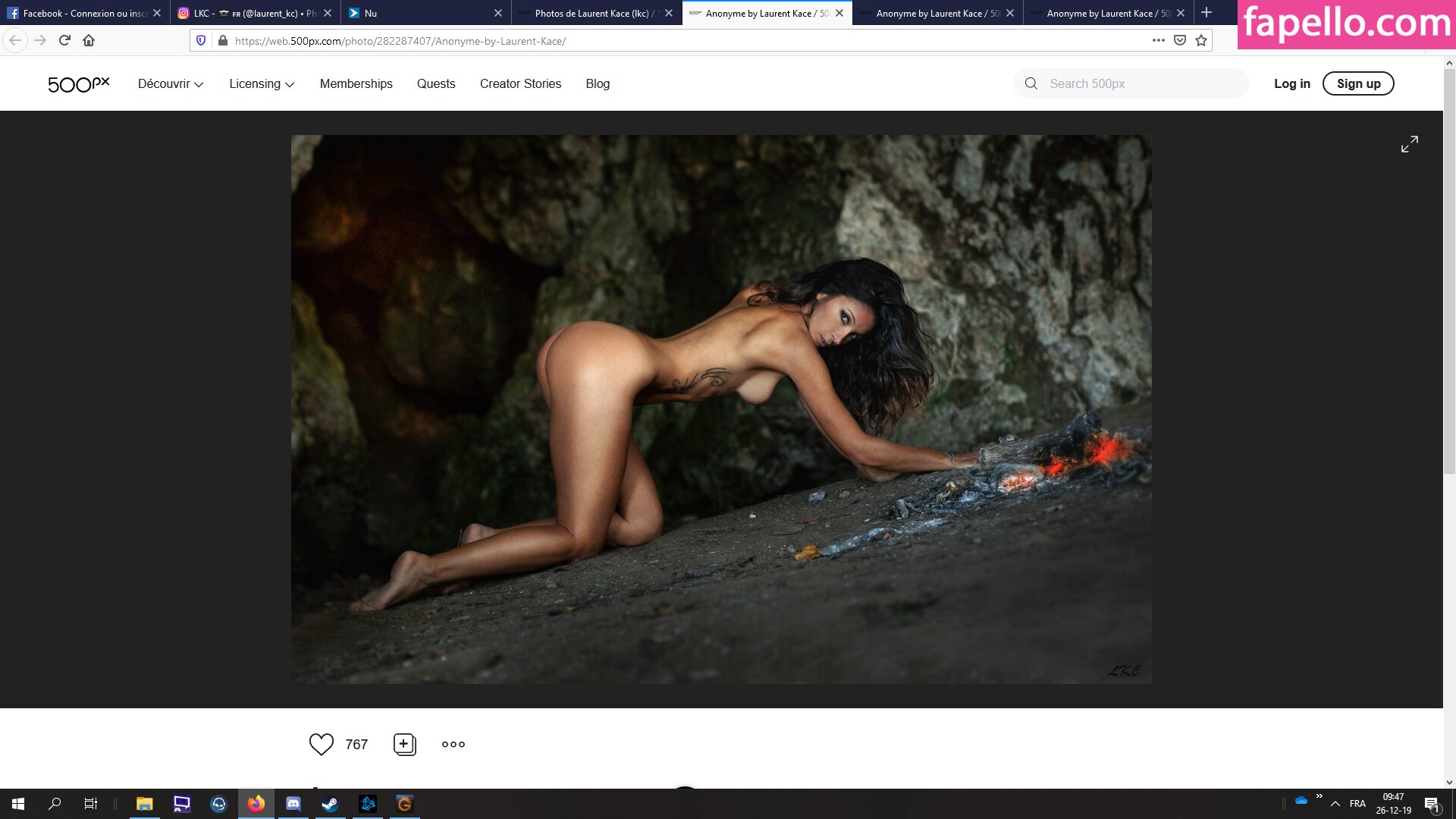Open page actions menu in address bar
This screenshot has width=1456, height=819.
coord(1158,40)
